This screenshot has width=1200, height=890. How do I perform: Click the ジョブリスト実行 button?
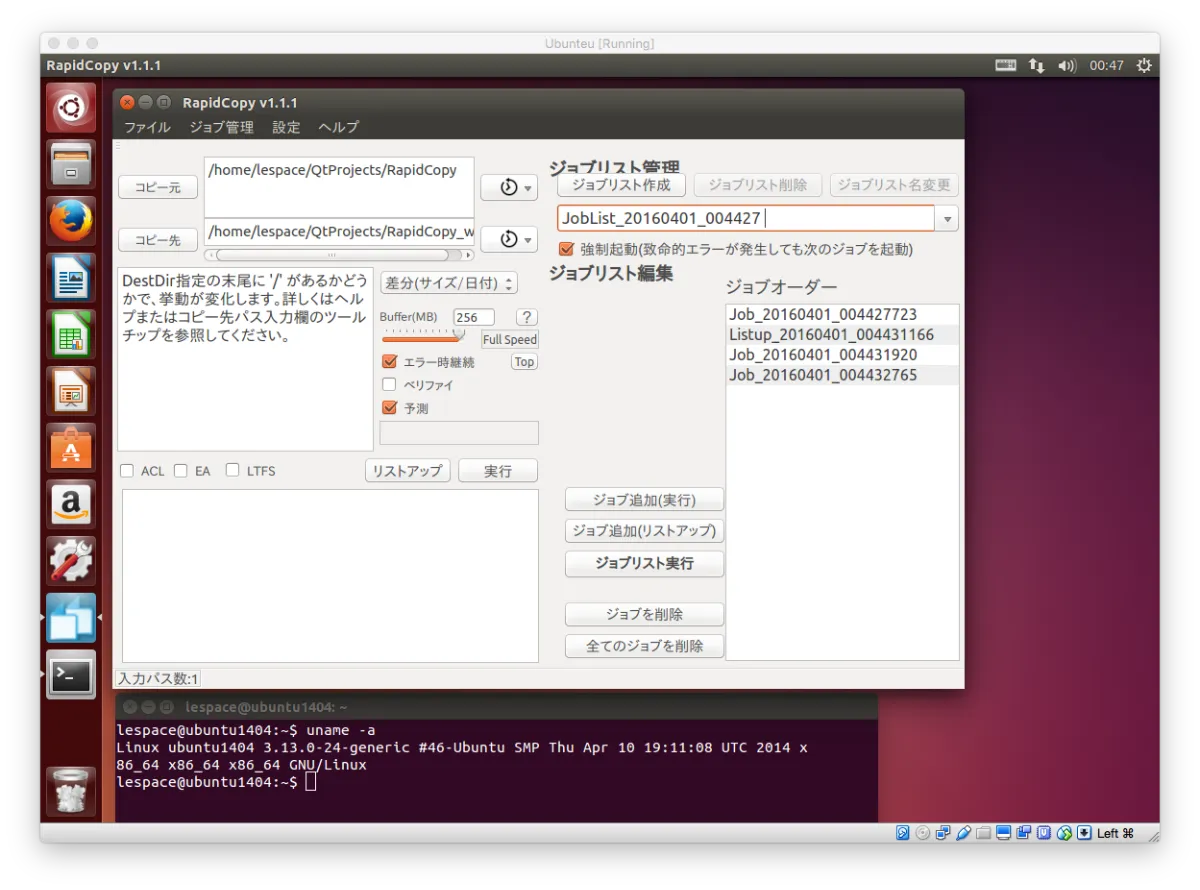tap(644, 563)
